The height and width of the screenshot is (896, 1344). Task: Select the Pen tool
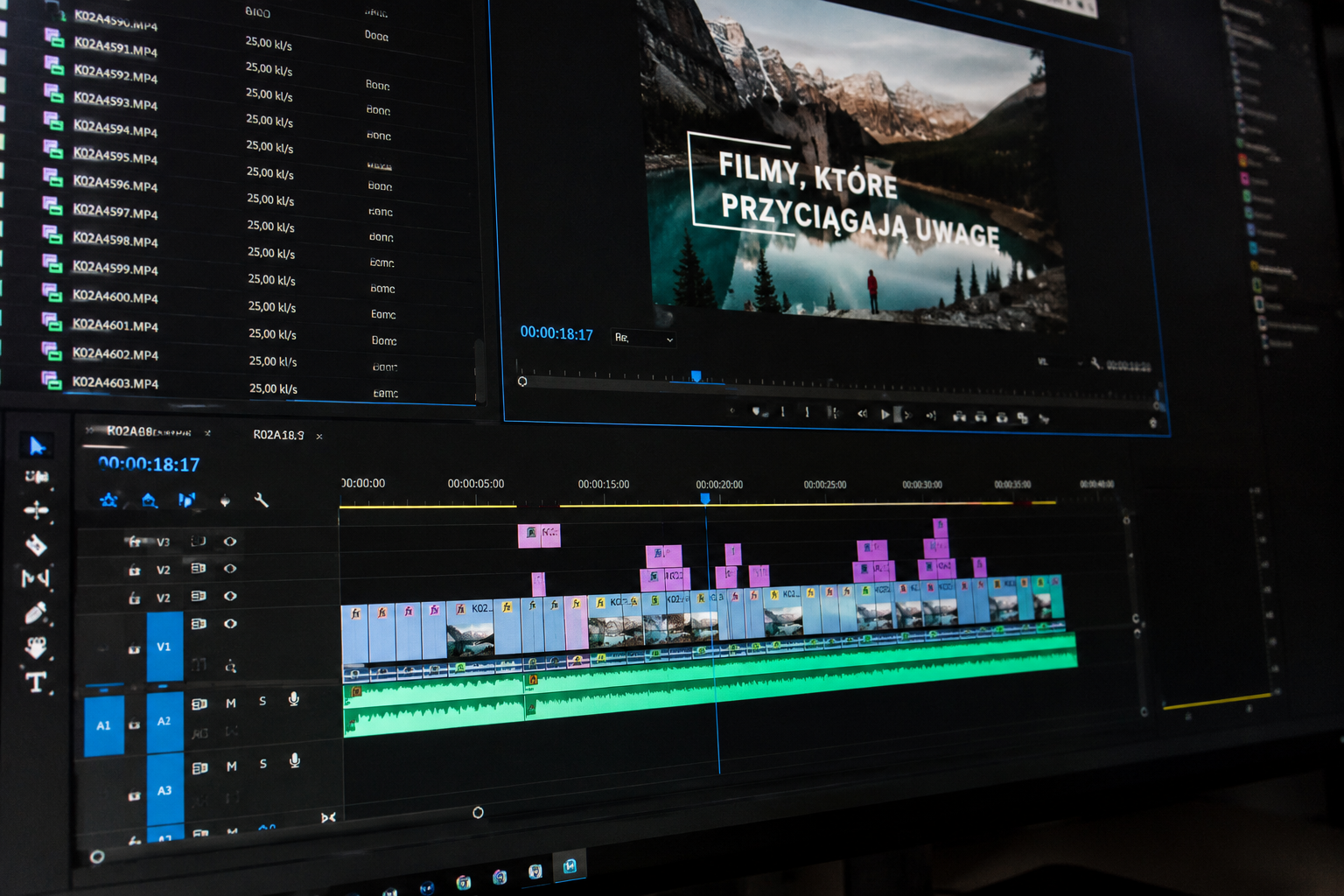point(36,613)
